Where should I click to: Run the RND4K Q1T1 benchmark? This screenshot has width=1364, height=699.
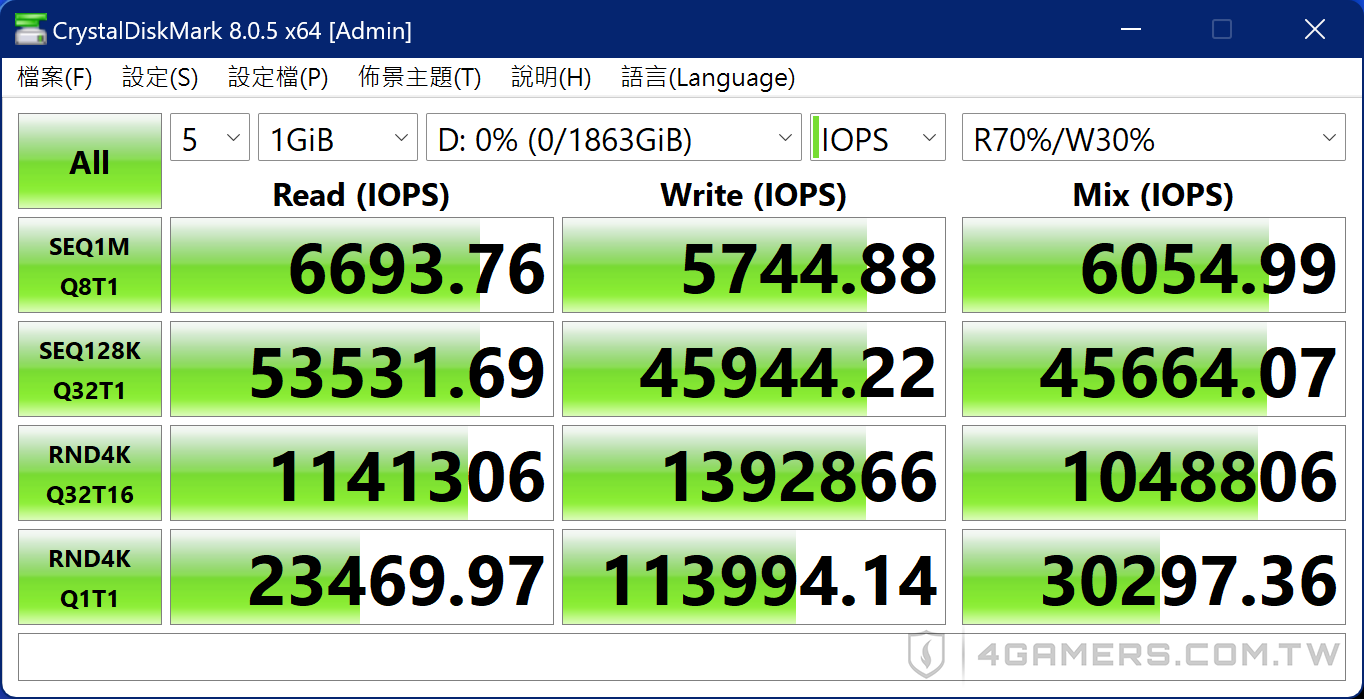[x=89, y=577]
